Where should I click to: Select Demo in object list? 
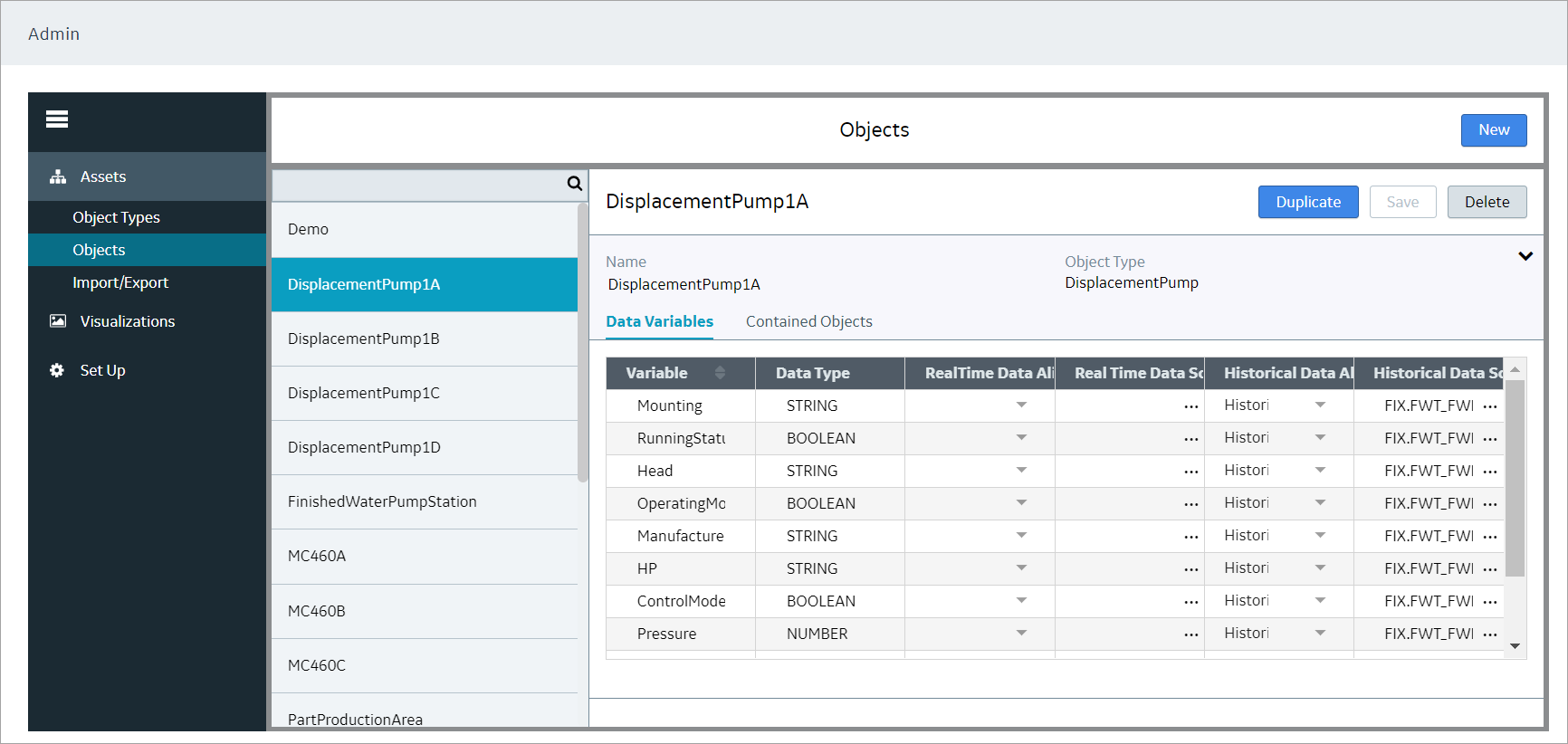click(425, 229)
